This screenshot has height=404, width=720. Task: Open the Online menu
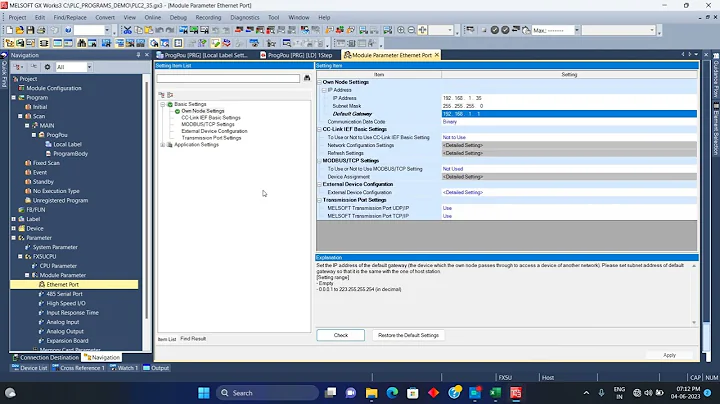coord(152,17)
